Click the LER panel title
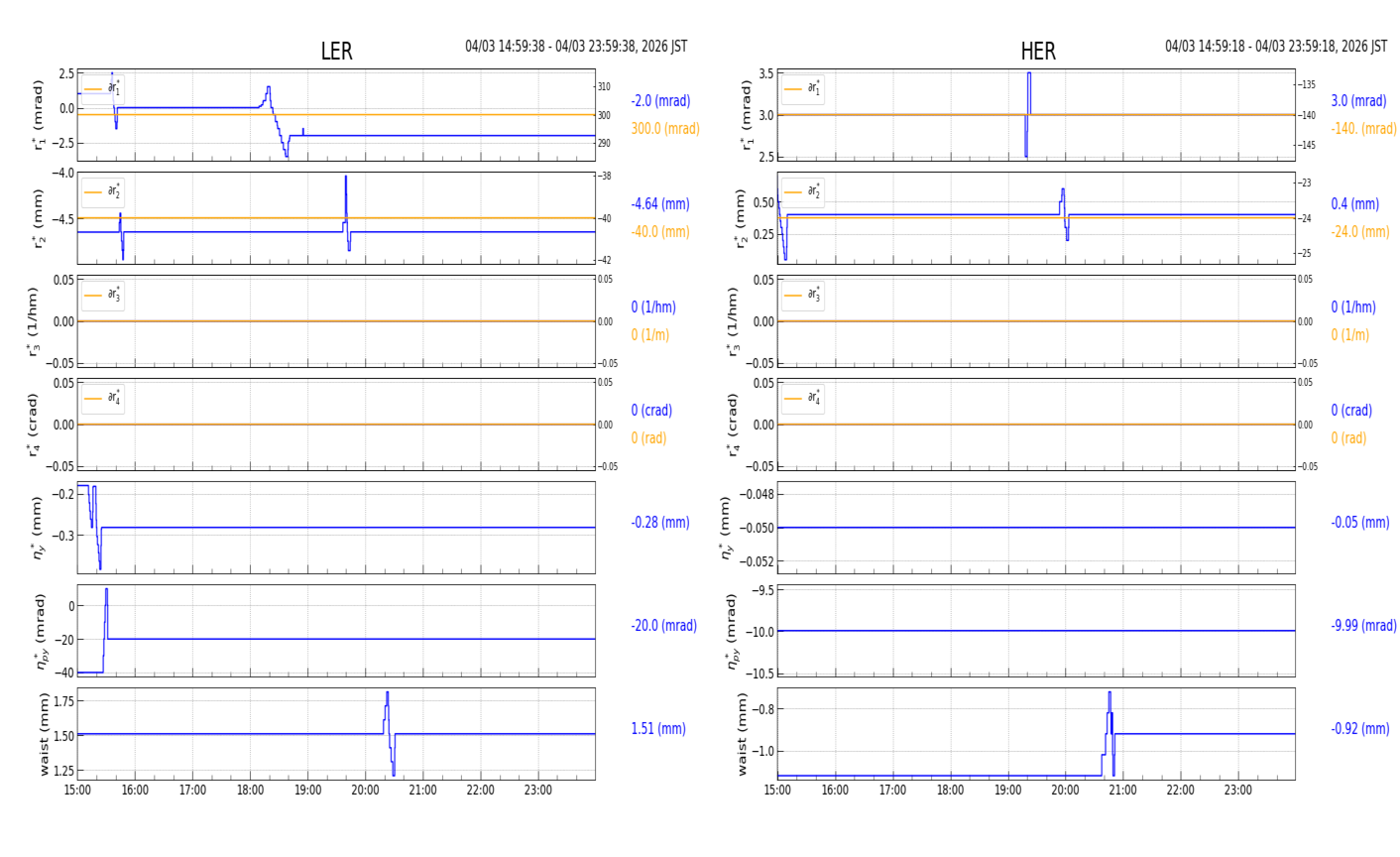Screen dimensions: 1400x857 pos(336,52)
